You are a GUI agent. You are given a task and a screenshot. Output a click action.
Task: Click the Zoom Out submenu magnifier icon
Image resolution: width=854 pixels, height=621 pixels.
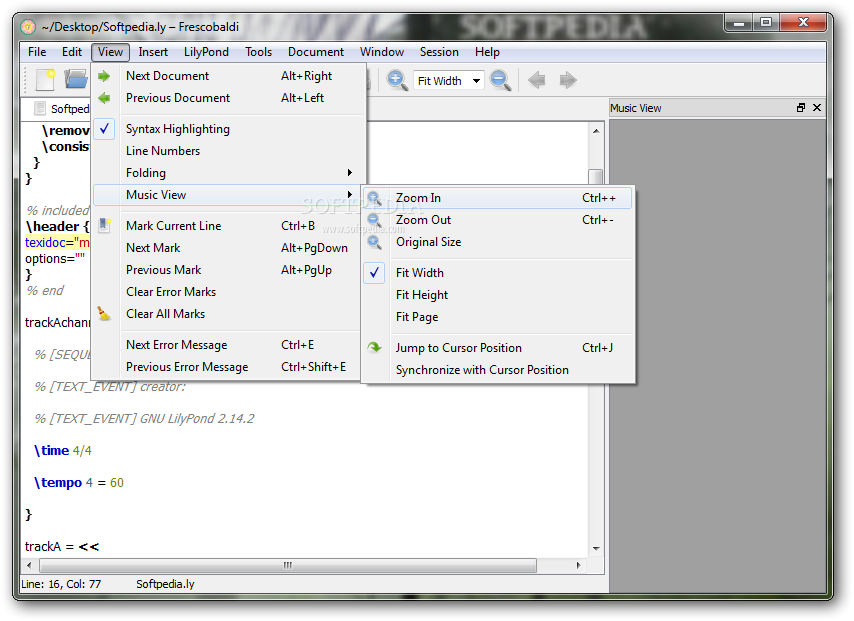(374, 220)
